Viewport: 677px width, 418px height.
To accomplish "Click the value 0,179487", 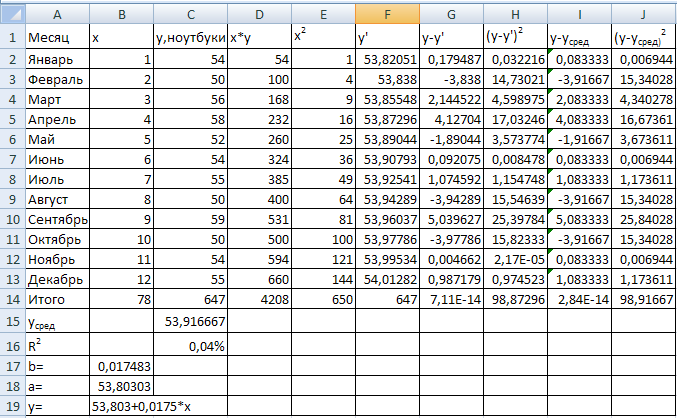I will tap(451, 59).
